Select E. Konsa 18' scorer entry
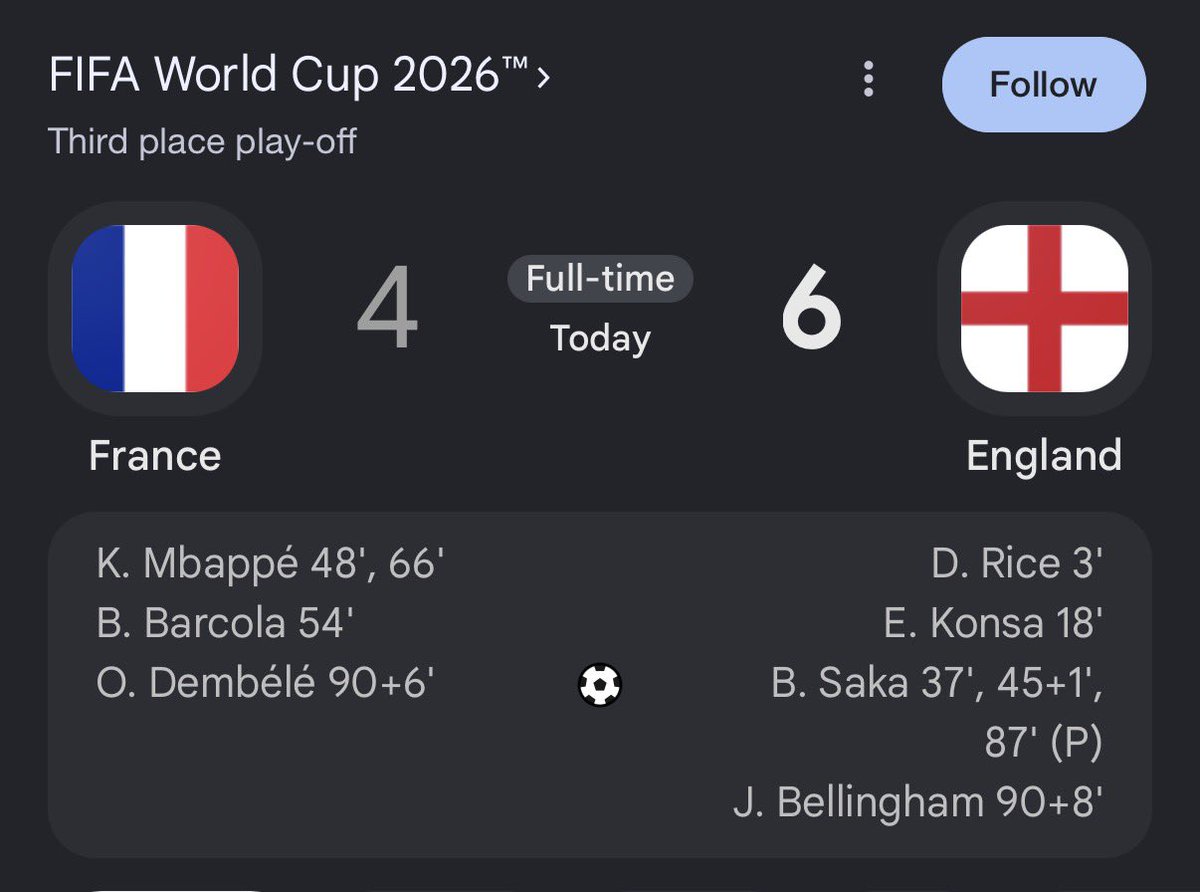Image resolution: width=1200 pixels, height=892 pixels. [x=993, y=624]
